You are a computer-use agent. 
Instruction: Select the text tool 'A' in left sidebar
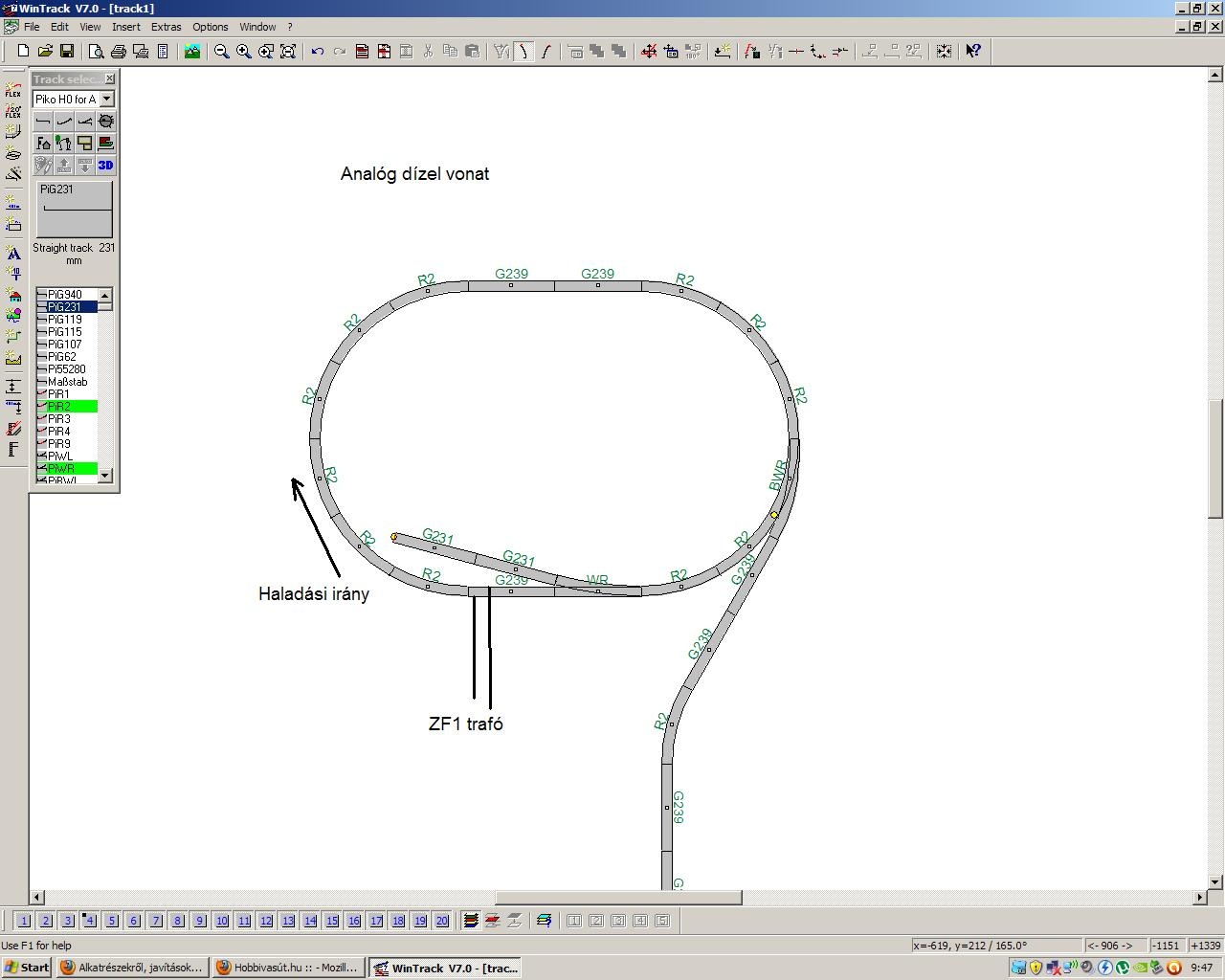coord(13,254)
